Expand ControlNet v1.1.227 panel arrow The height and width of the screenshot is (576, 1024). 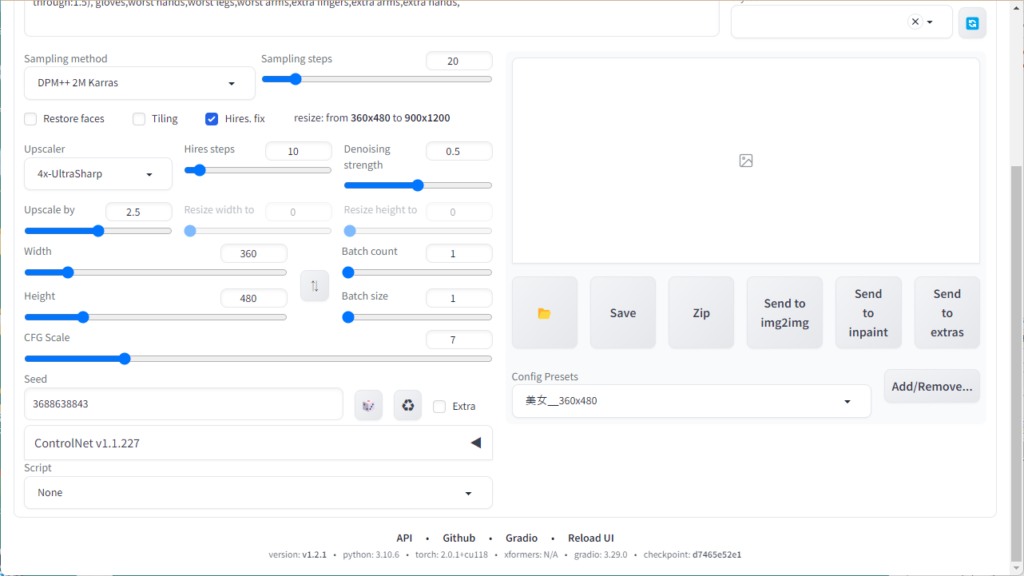tap(475, 443)
